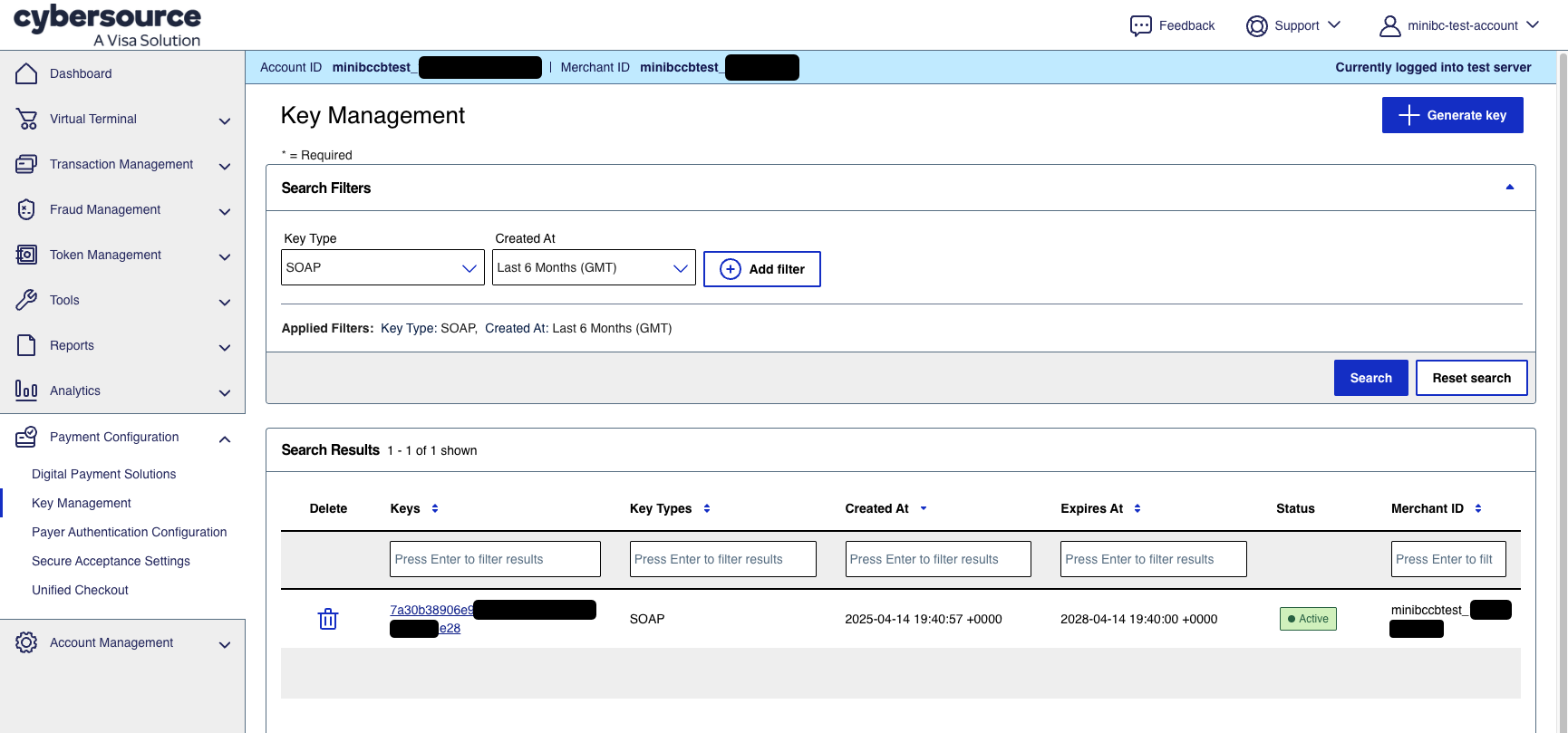The width and height of the screenshot is (1568, 733).
Task: Click the Feedback speech bubble icon
Action: pos(1141,25)
